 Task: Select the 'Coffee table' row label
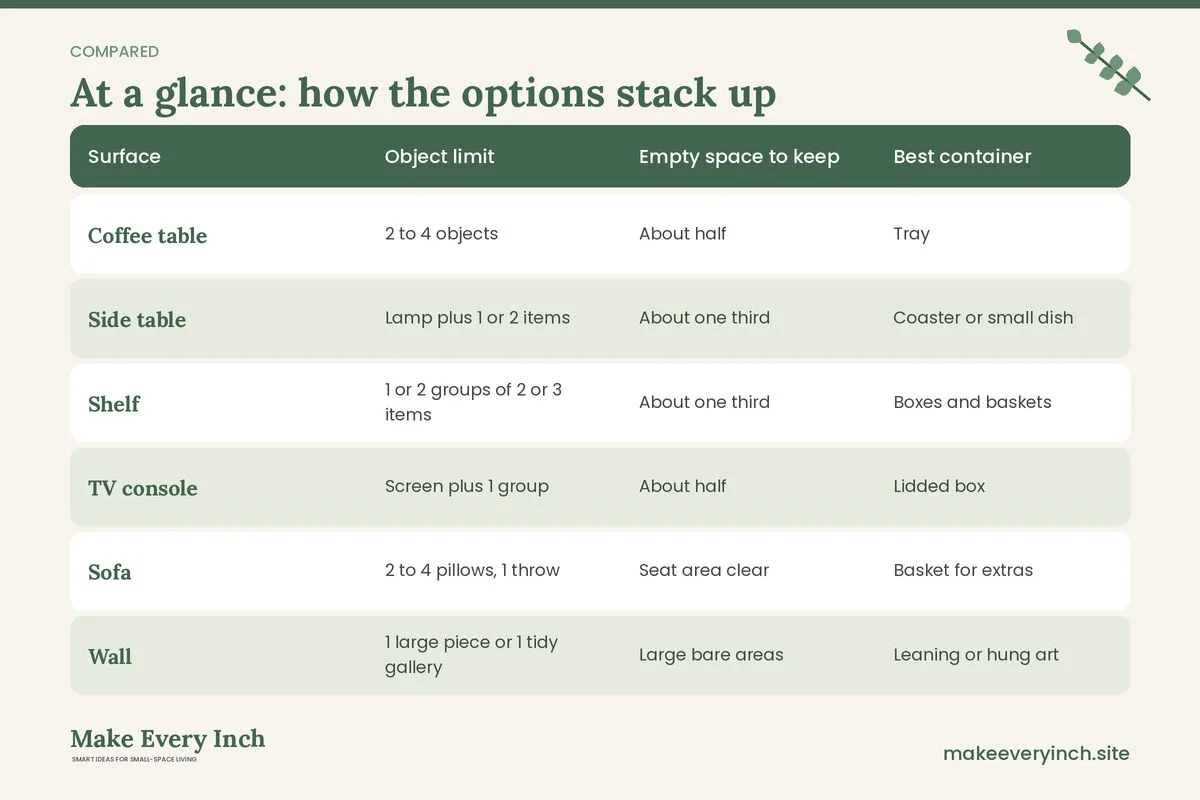[x=147, y=235]
